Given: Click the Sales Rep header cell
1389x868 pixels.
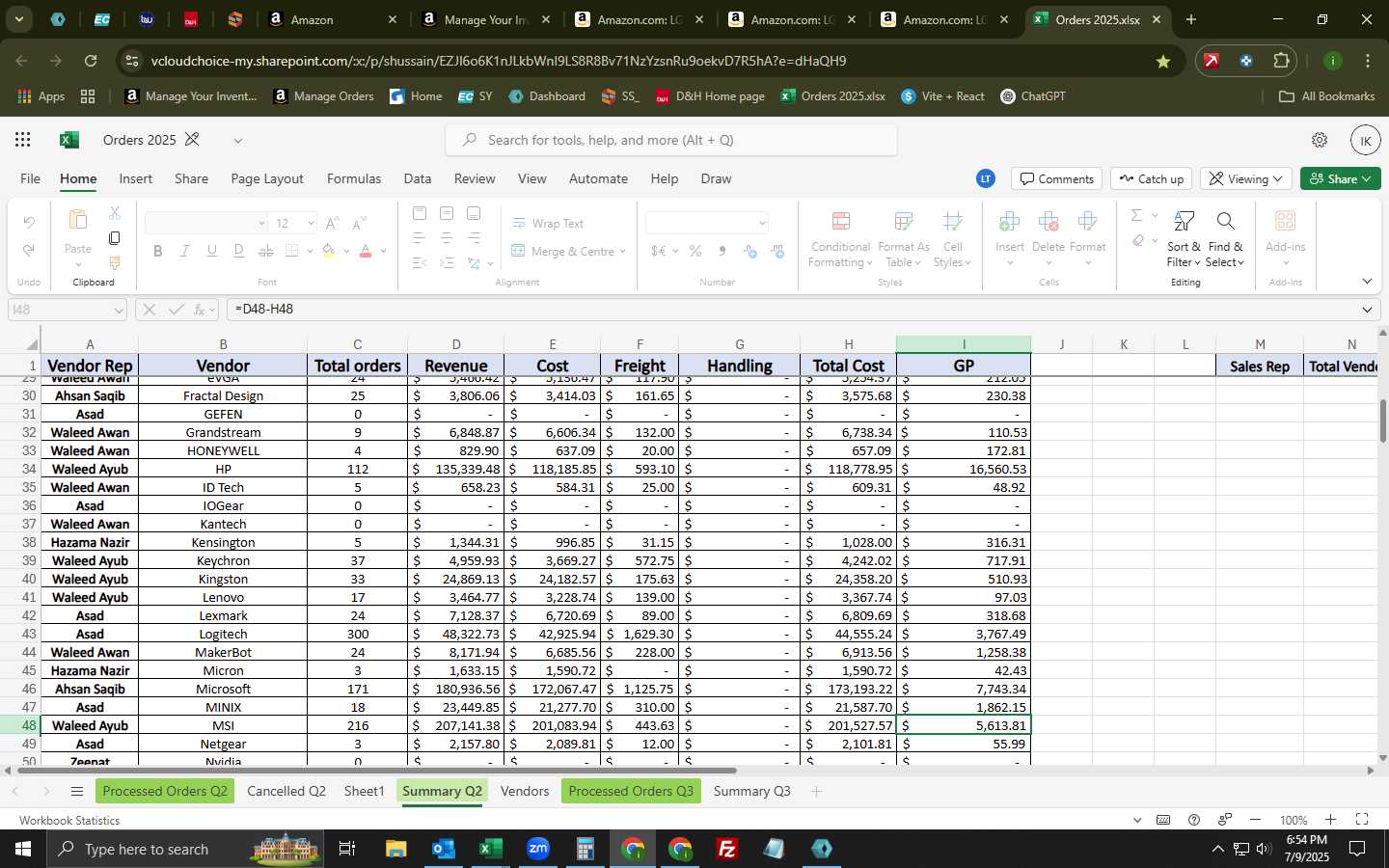Looking at the screenshot, I should (x=1260, y=366).
